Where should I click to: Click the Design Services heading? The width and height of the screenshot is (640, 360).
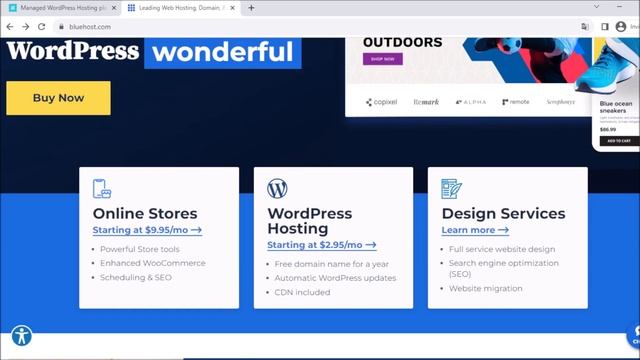click(x=503, y=213)
